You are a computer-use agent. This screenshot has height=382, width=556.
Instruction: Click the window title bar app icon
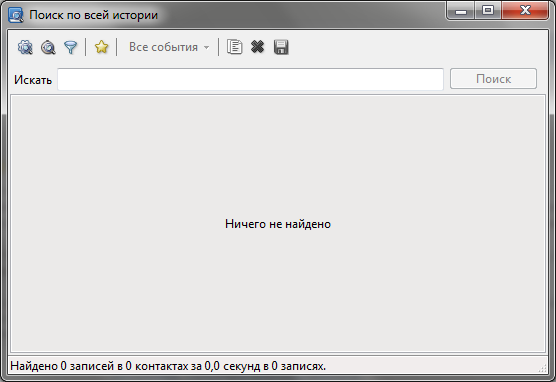pos(16,15)
